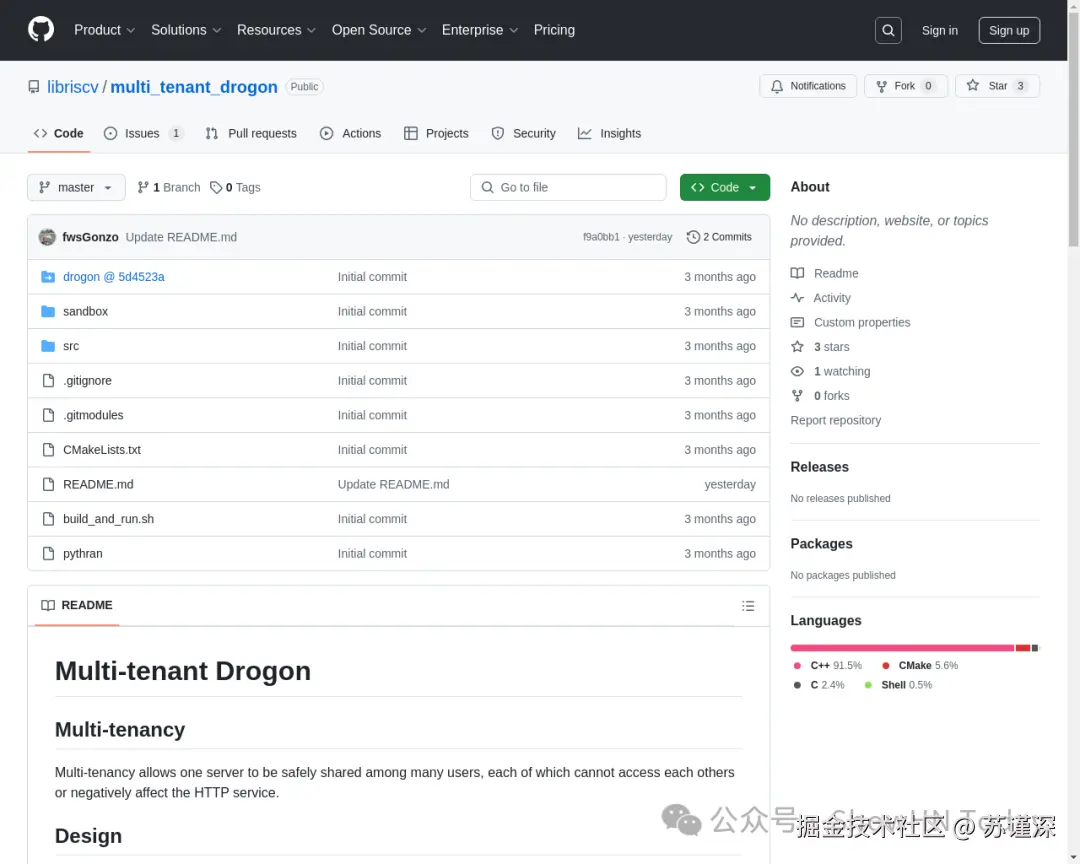Focus the Go to file search field
The image size is (1080, 864).
click(568, 187)
